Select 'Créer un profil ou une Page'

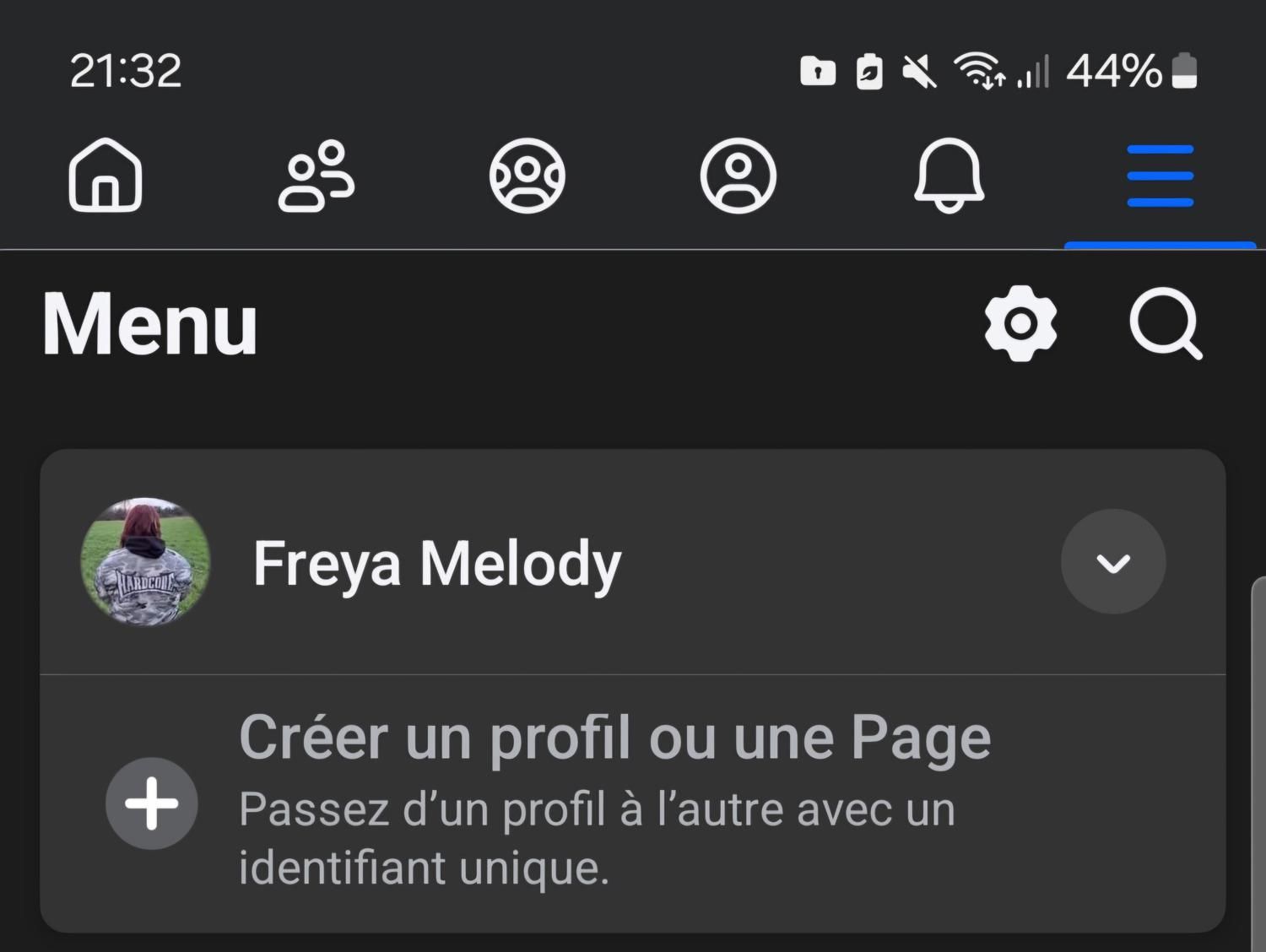(x=614, y=738)
